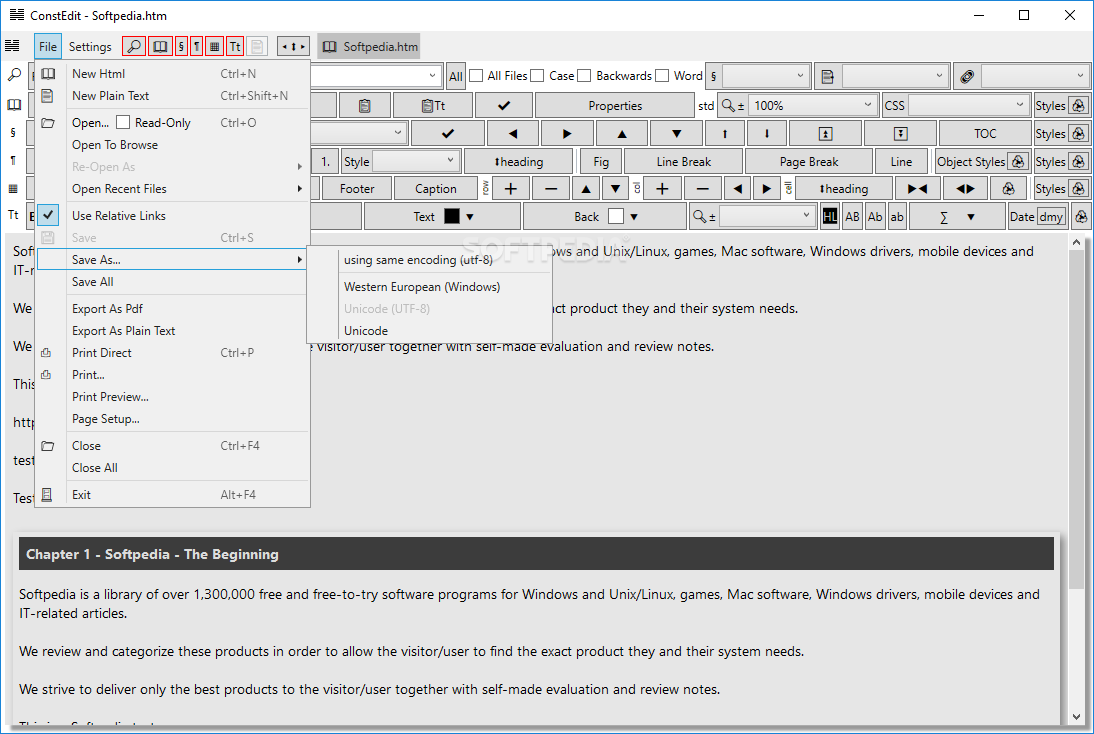Click the Properties button
This screenshot has height=734, width=1094.
click(615, 105)
